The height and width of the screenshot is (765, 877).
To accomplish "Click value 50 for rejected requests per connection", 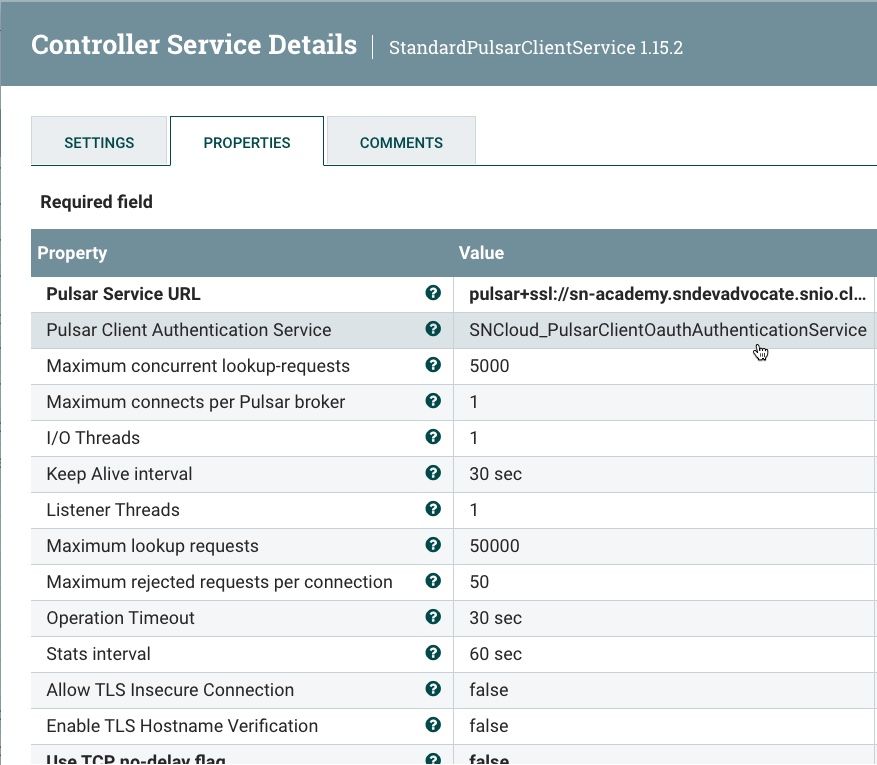I will [479, 582].
